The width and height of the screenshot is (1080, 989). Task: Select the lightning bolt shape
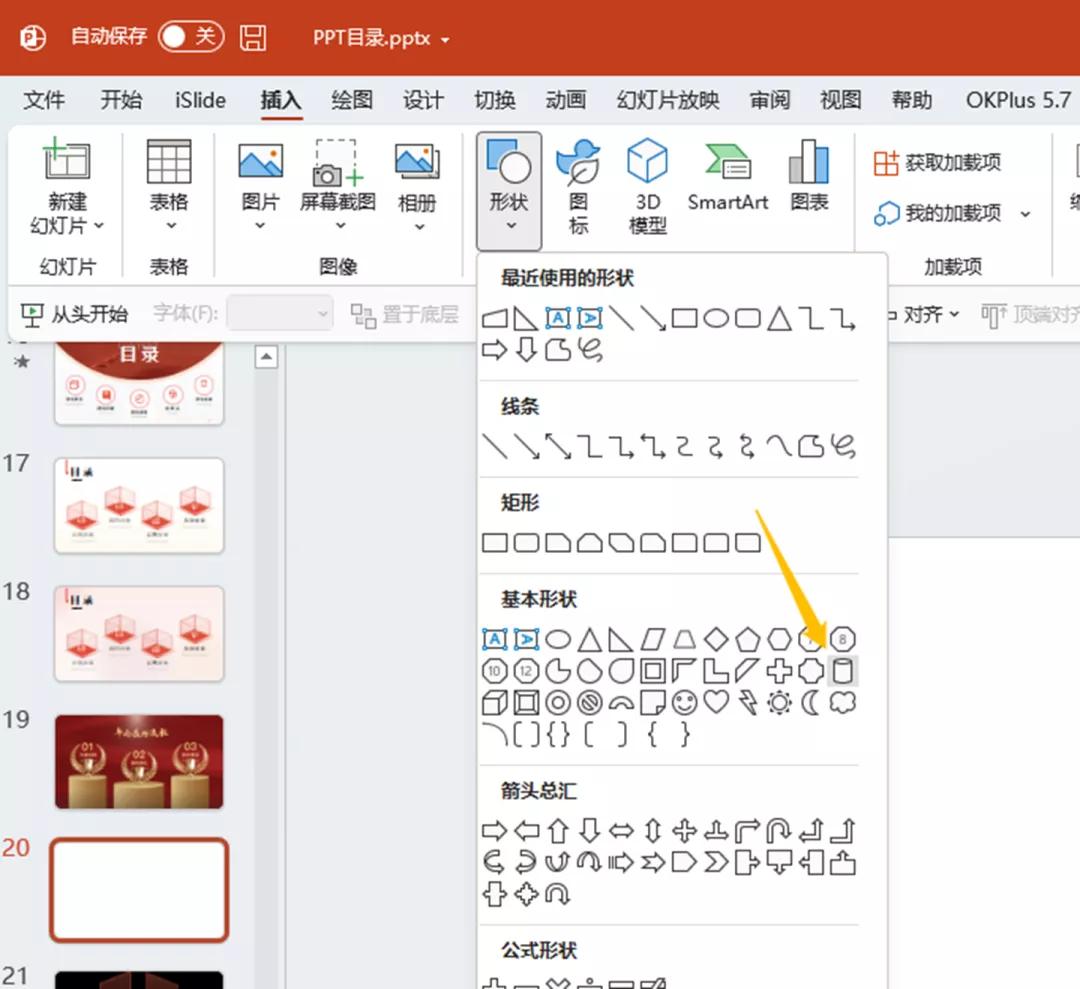point(747,703)
